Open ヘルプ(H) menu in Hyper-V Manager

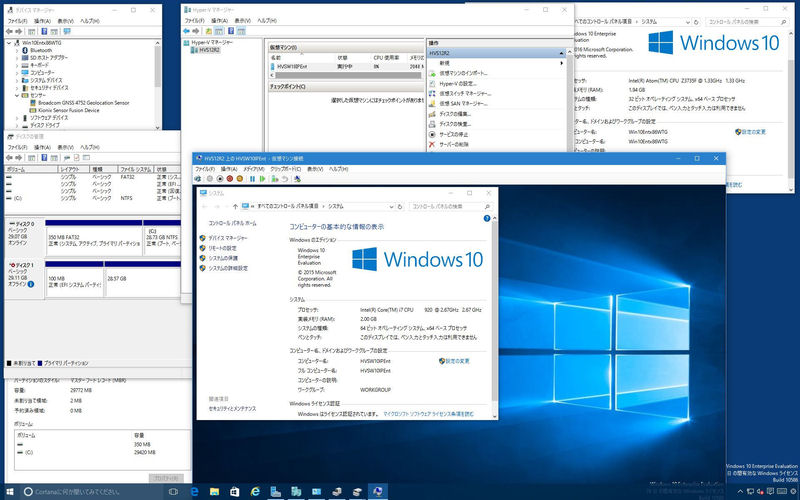coord(267,21)
